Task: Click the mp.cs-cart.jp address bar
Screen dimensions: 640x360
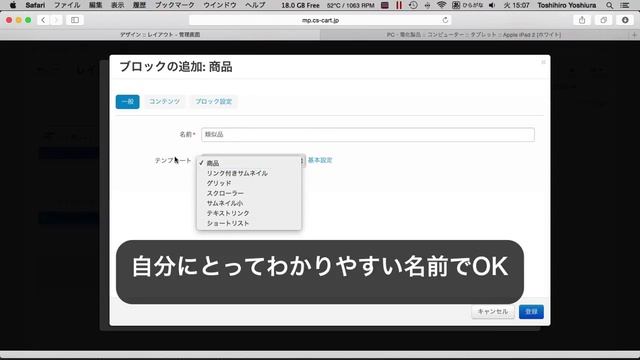Action: pyautogui.click(x=320, y=20)
